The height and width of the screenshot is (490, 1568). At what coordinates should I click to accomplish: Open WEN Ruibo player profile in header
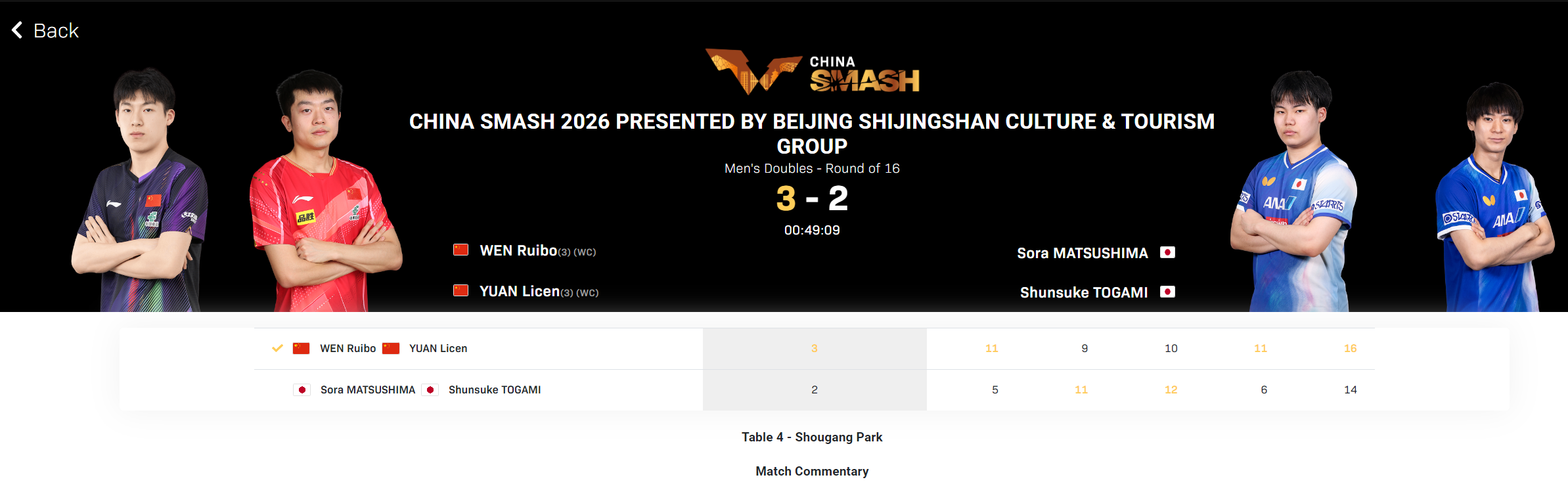point(518,251)
